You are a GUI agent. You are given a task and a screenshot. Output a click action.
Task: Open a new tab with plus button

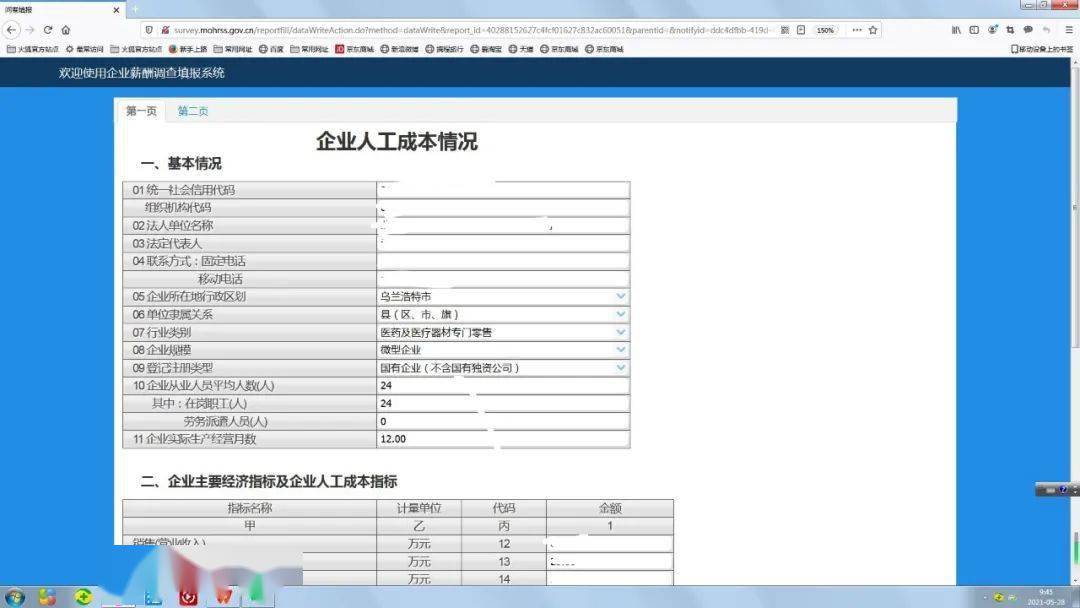(135, 10)
